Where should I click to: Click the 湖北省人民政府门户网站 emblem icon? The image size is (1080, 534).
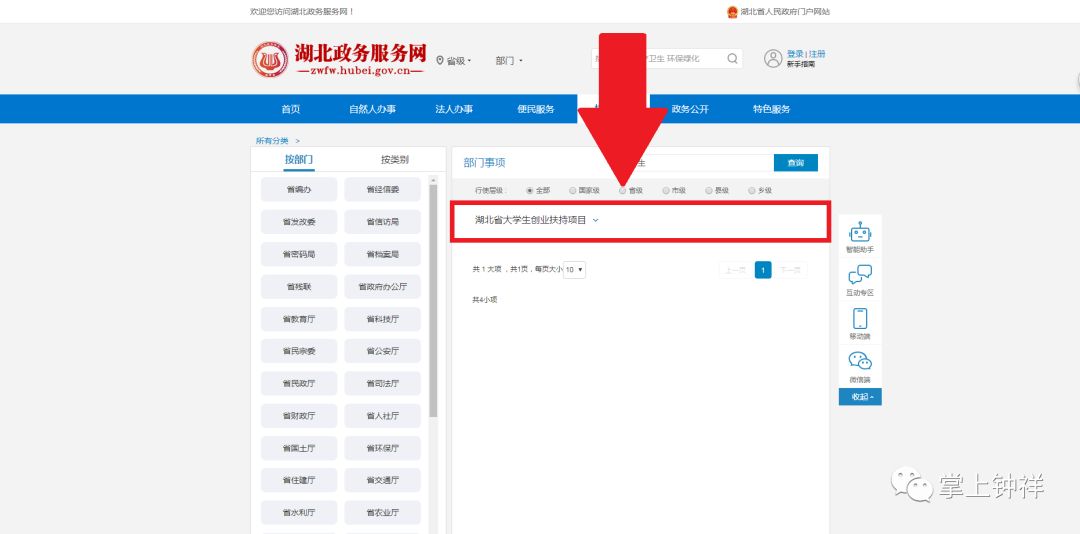click(x=732, y=12)
